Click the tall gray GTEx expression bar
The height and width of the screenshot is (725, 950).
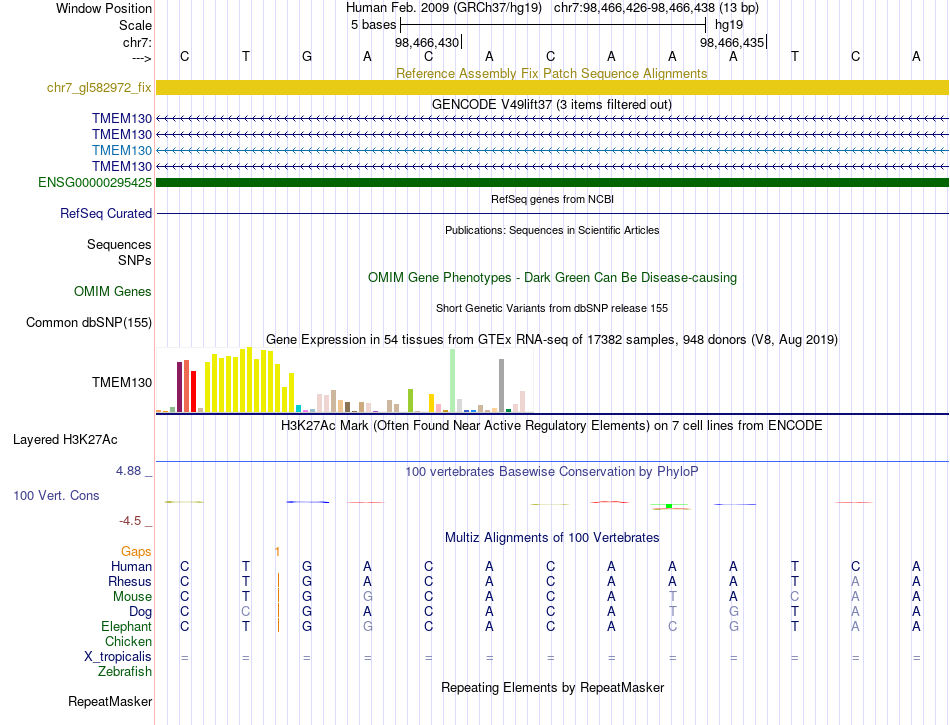(x=501, y=385)
